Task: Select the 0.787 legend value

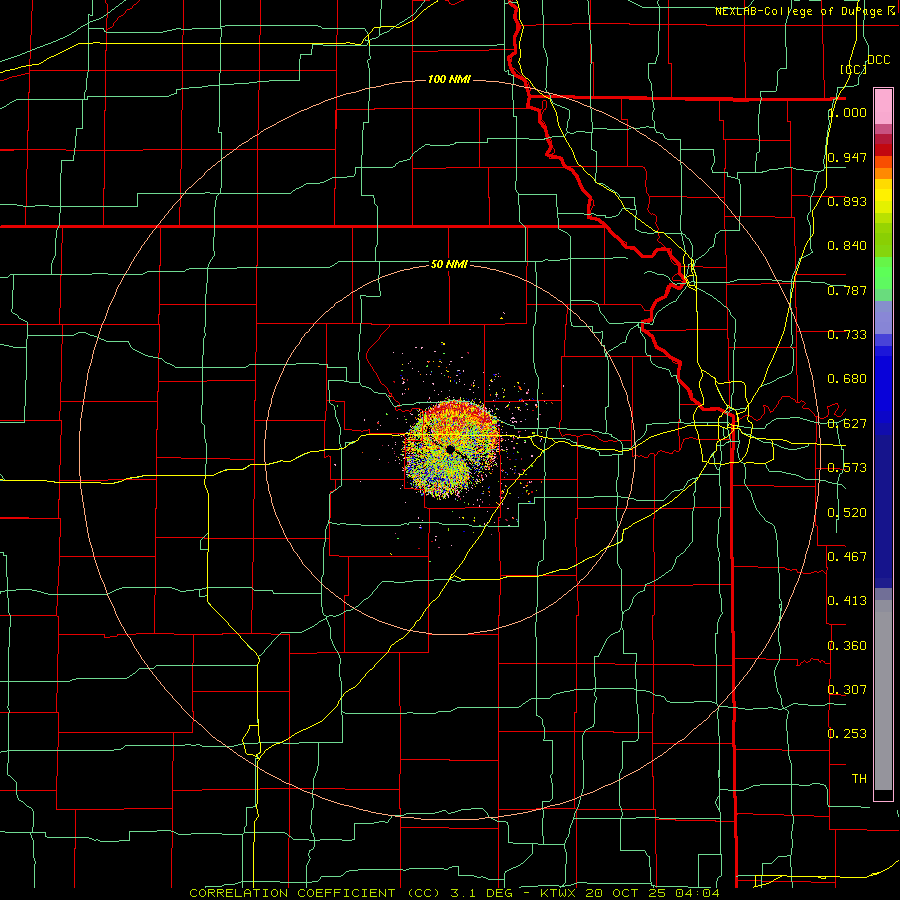Action: click(847, 290)
